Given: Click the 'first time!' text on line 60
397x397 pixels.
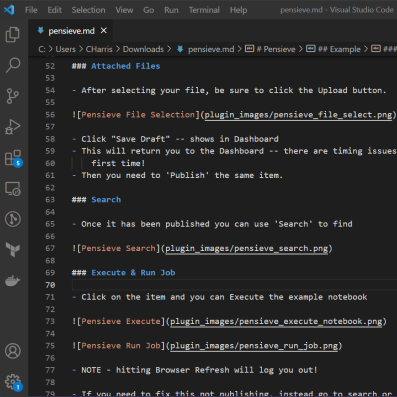Looking at the screenshot, I should coord(118,163).
